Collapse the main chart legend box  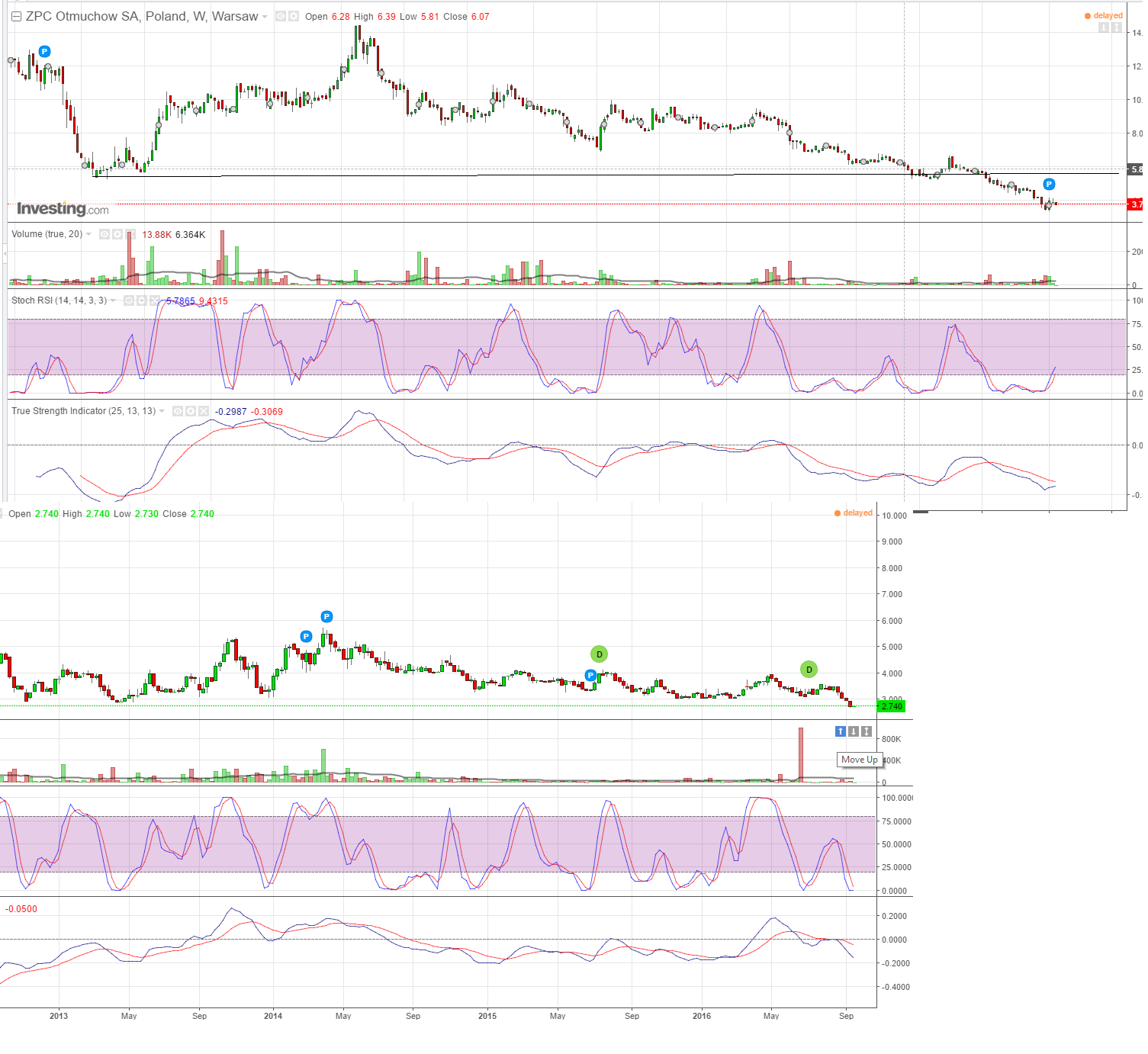coord(16,16)
